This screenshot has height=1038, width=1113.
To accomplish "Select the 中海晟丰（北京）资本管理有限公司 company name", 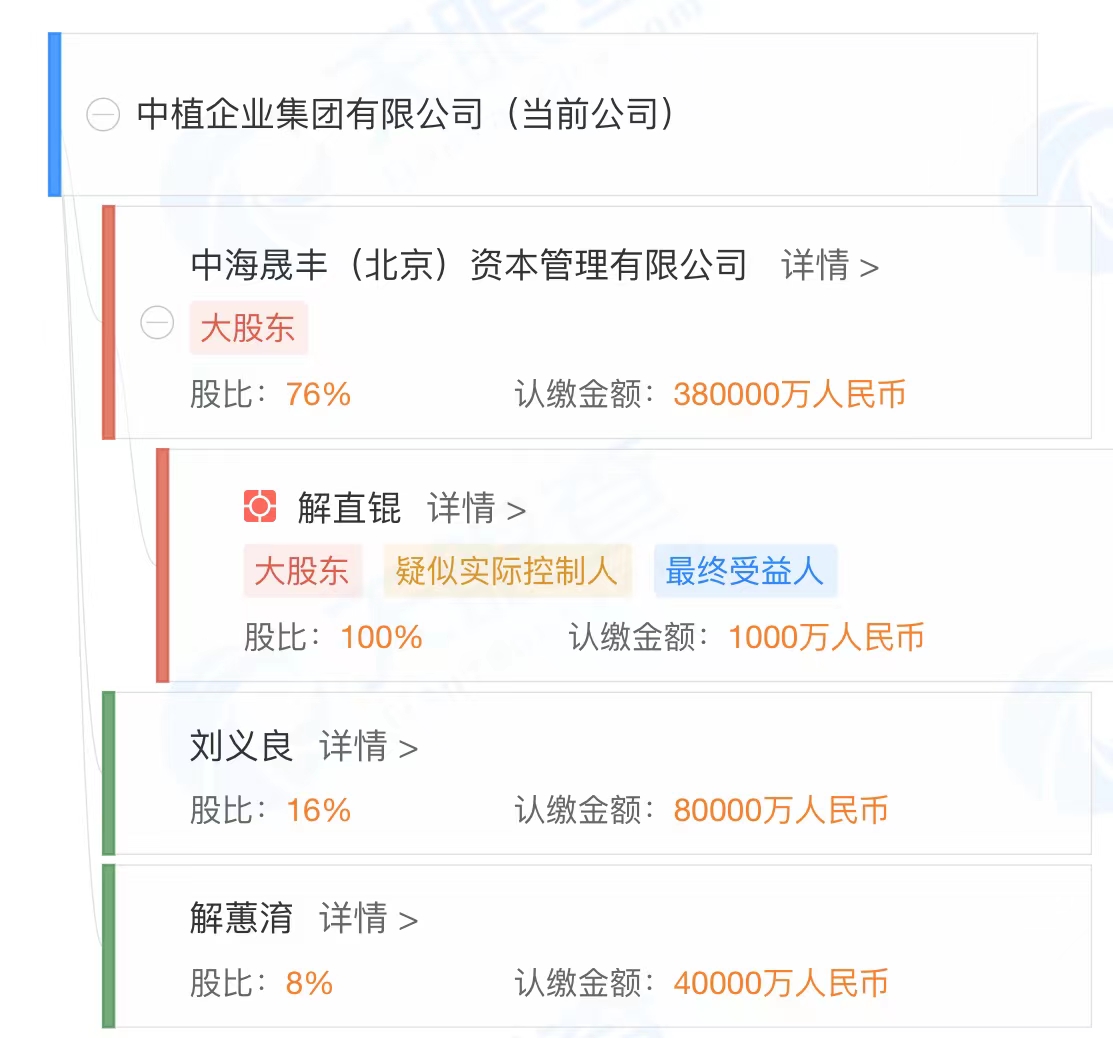I will pyautogui.click(x=468, y=265).
